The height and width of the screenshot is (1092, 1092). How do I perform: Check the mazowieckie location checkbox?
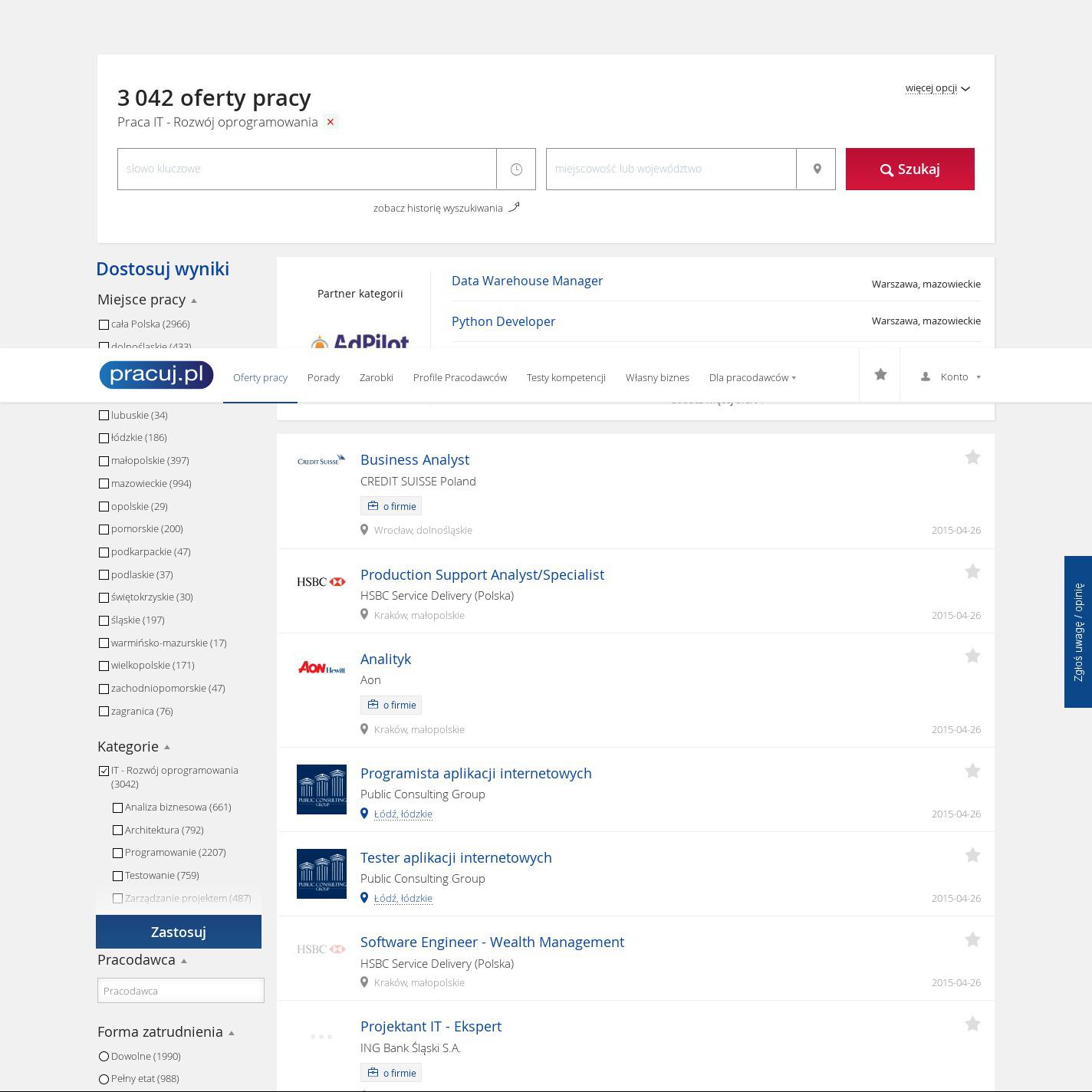[104, 484]
